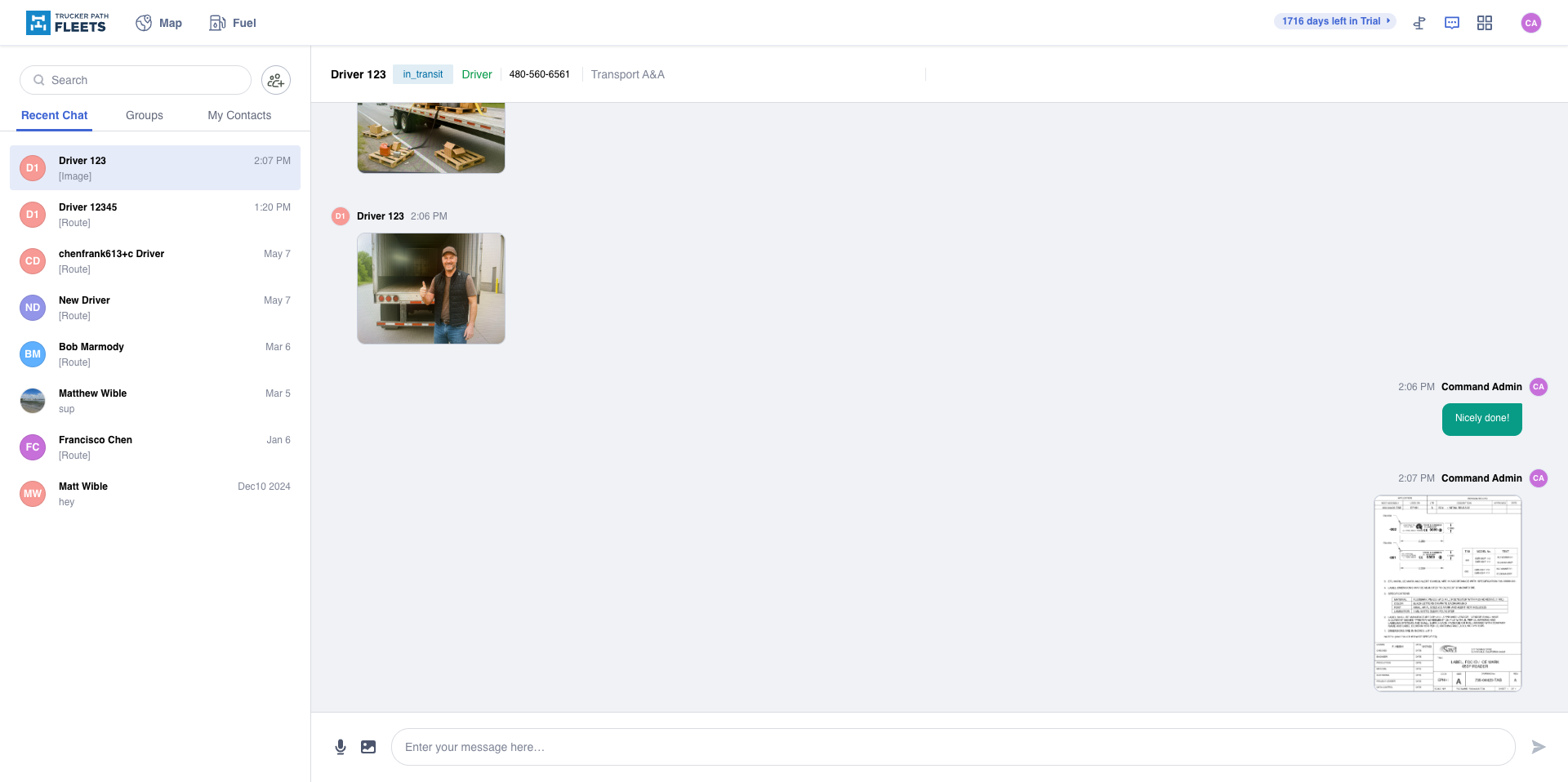Open the Bob Marmody conversation
1568x782 pixels.
[x=155, y=354]
